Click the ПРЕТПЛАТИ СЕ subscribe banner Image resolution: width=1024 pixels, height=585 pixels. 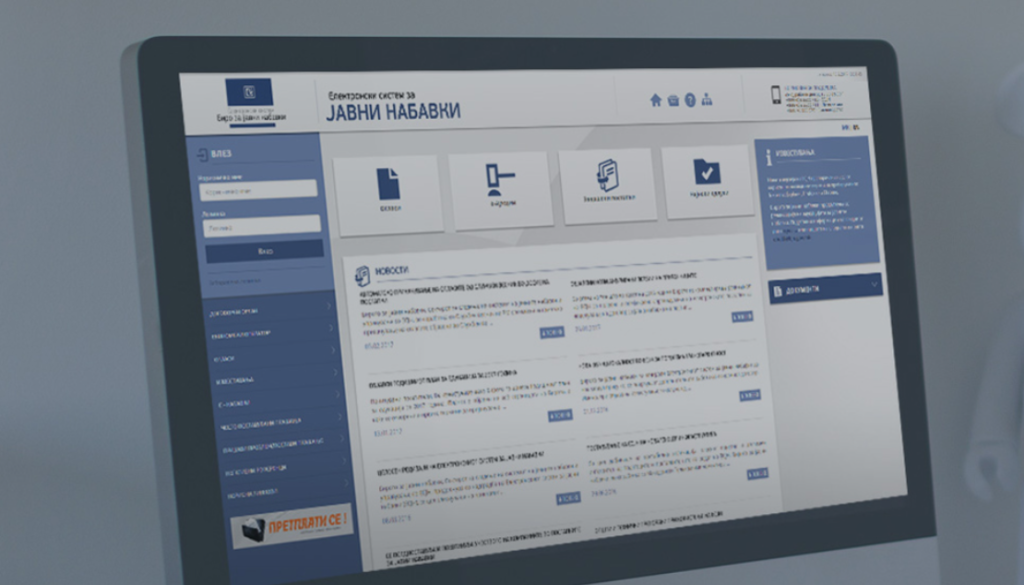[x=290, y=525]
